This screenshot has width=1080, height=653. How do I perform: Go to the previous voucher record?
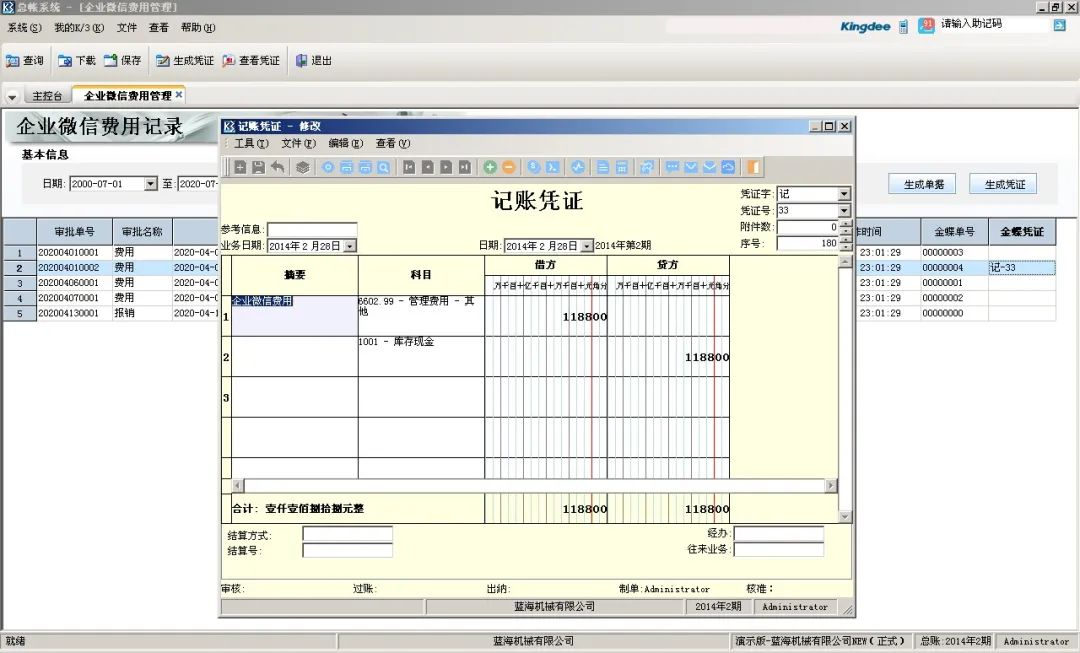428,167
